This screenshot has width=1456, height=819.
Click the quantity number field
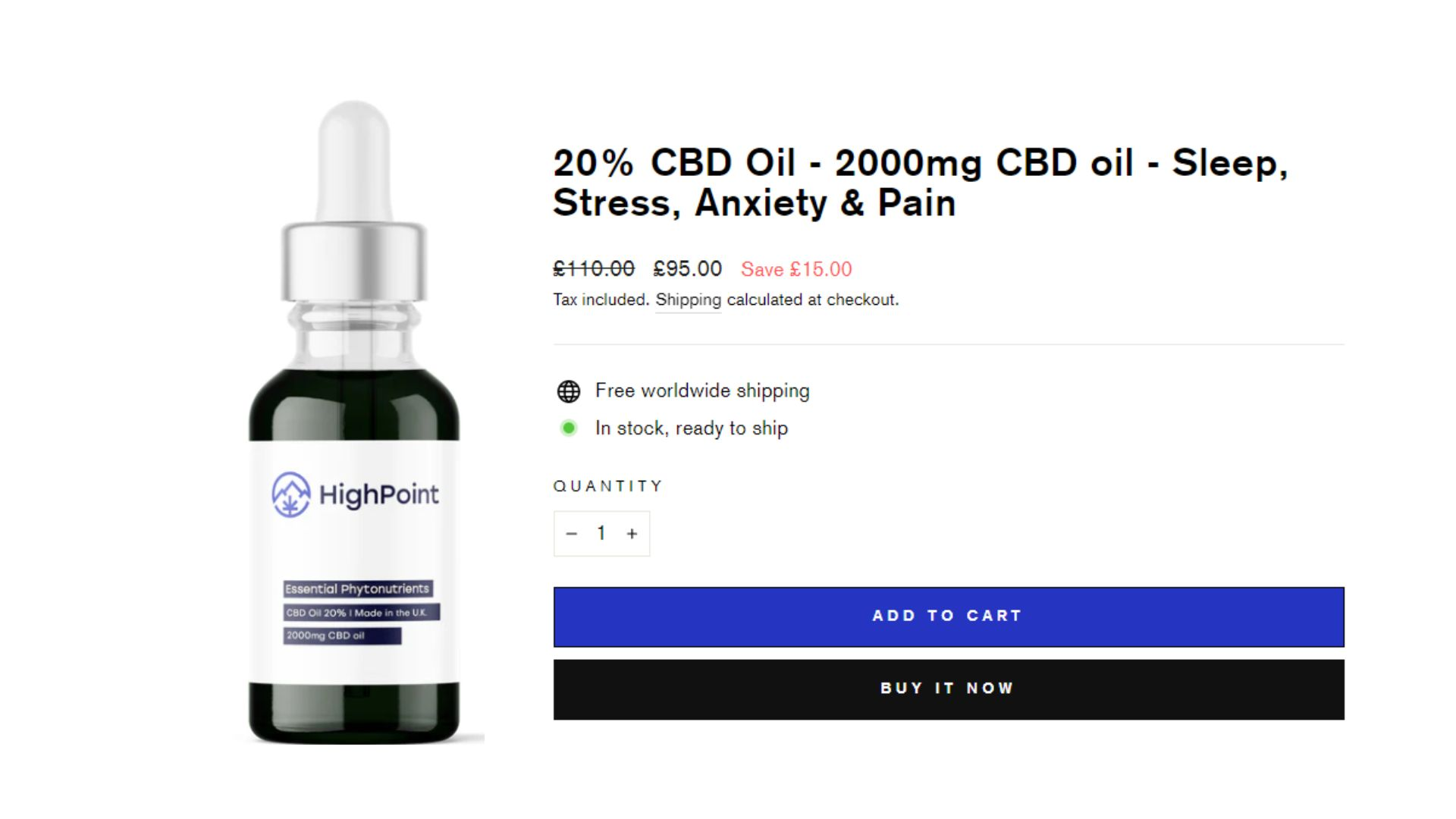601,534
